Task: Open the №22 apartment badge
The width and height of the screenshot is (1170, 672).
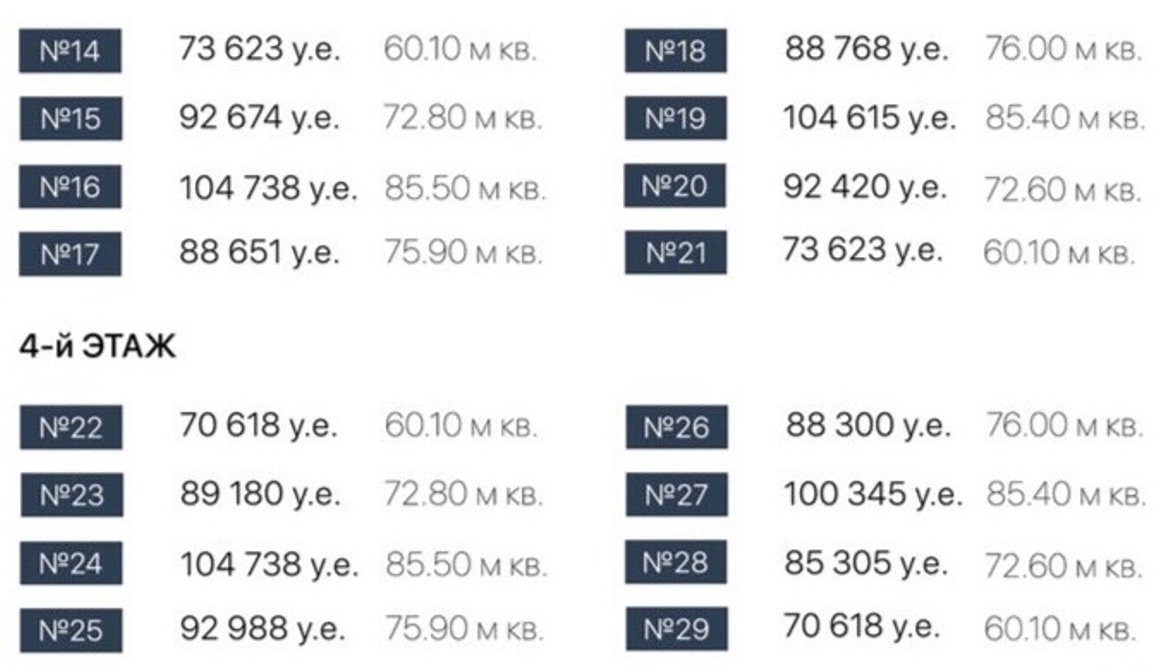Action: coord(70,429)
